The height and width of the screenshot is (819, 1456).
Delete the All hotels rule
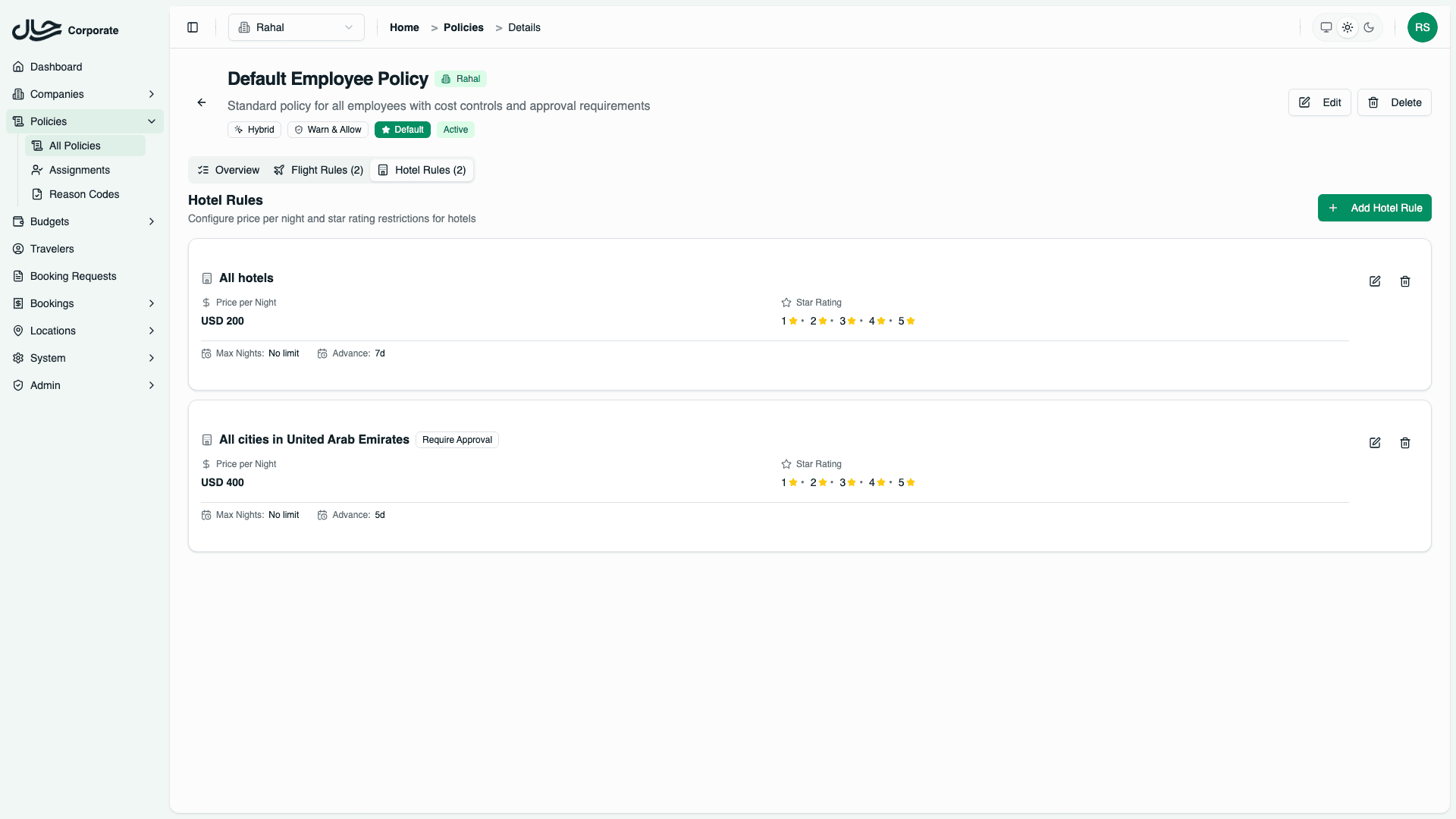(1405, 281)
